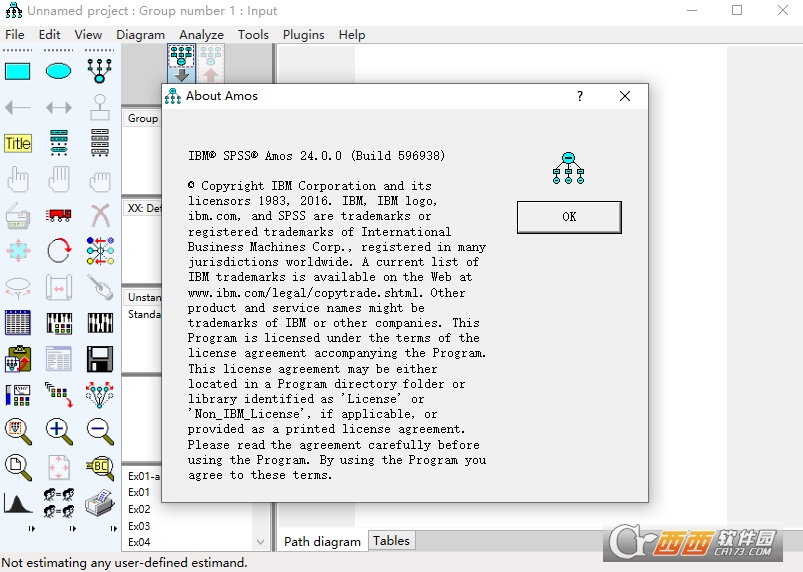The width and height of the screenshot is (803, 572).
Task: Switch to the Path diagram tab
Action: point(322,541)
